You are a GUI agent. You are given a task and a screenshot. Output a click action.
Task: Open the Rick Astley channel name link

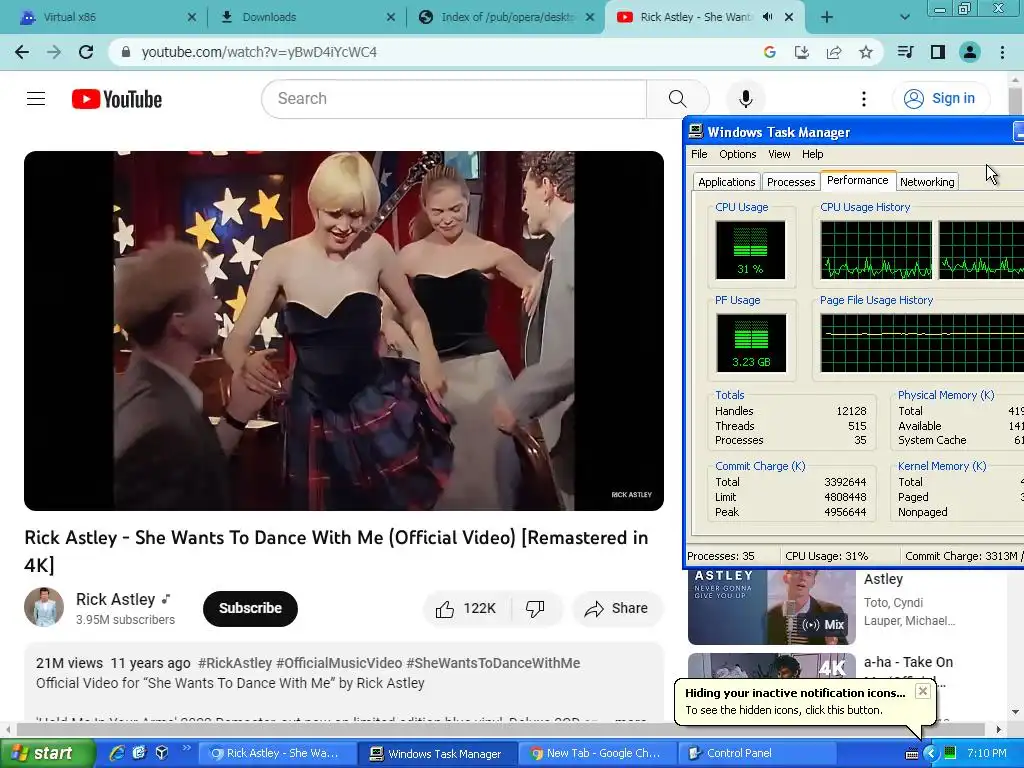(116, 600)
